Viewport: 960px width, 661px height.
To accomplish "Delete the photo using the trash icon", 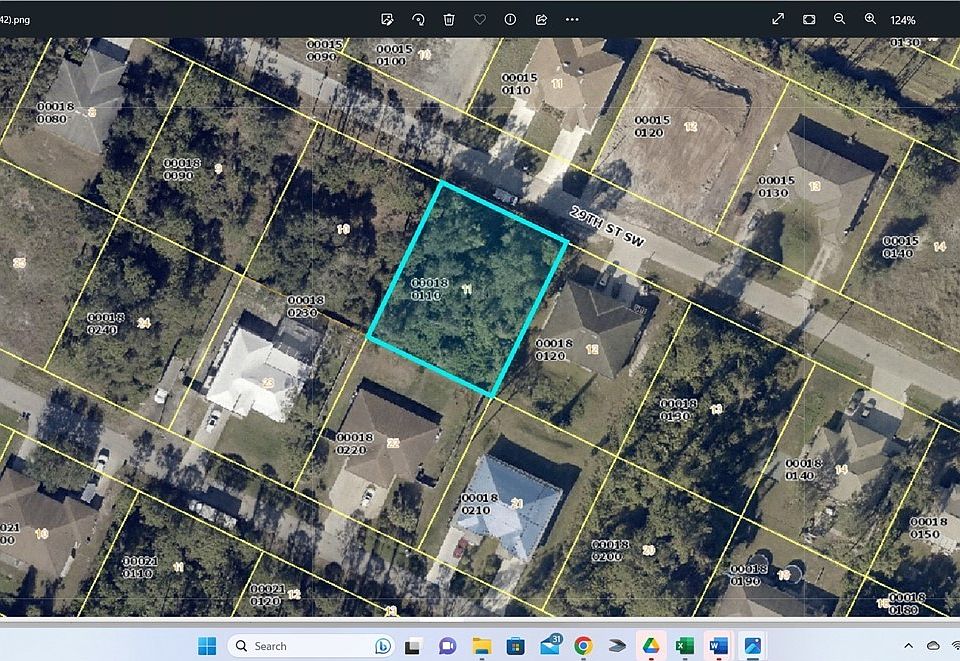I will 449,19.
